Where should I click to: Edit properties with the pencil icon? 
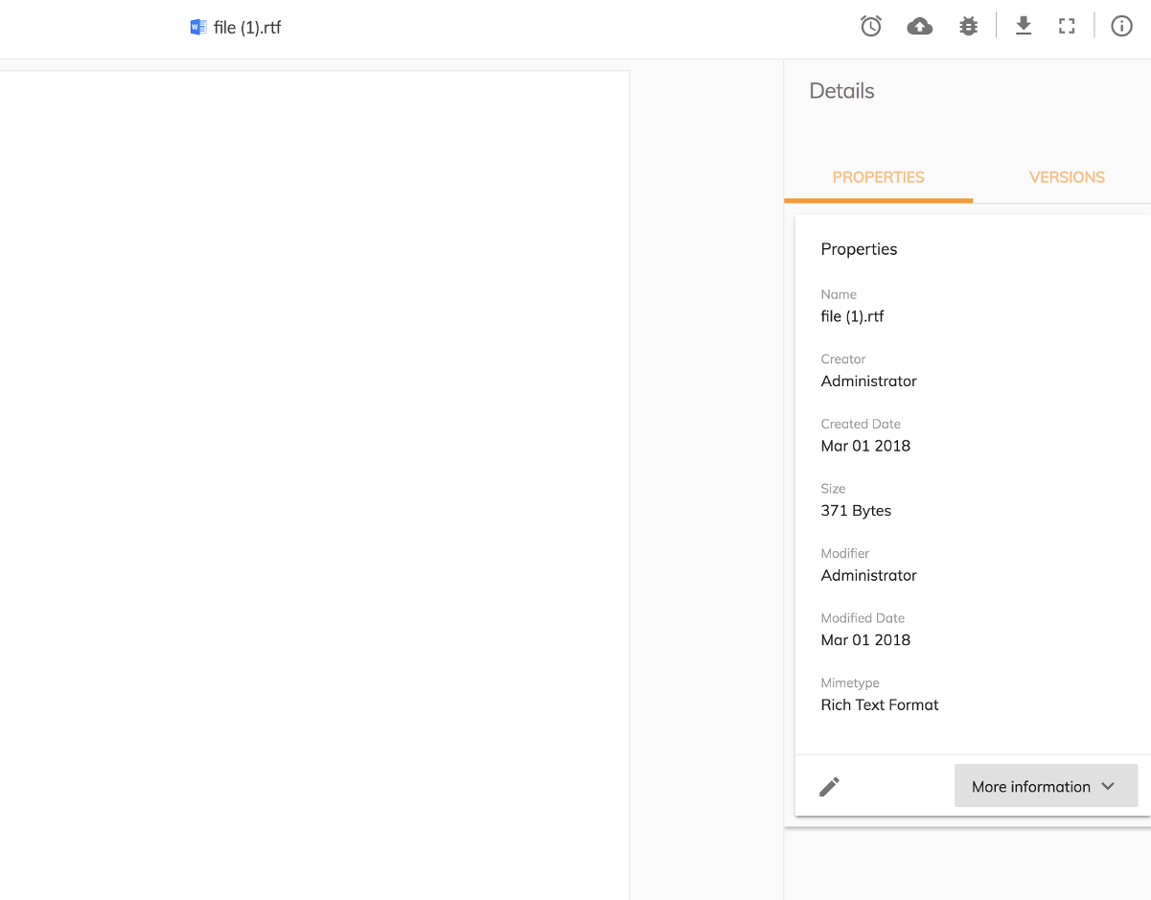click(829, 786)
